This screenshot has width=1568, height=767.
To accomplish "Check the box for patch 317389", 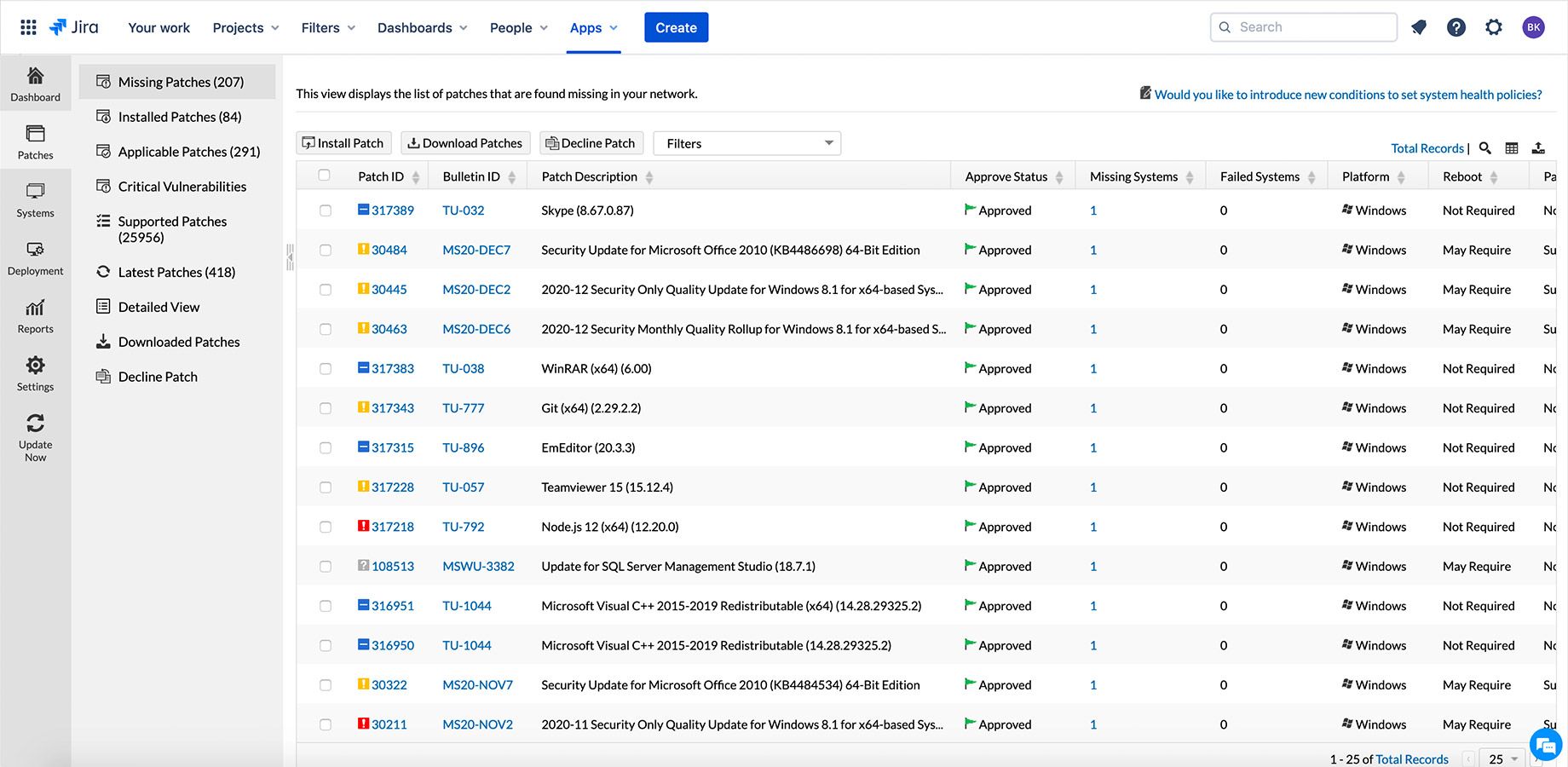I will (x=326, y=210).
